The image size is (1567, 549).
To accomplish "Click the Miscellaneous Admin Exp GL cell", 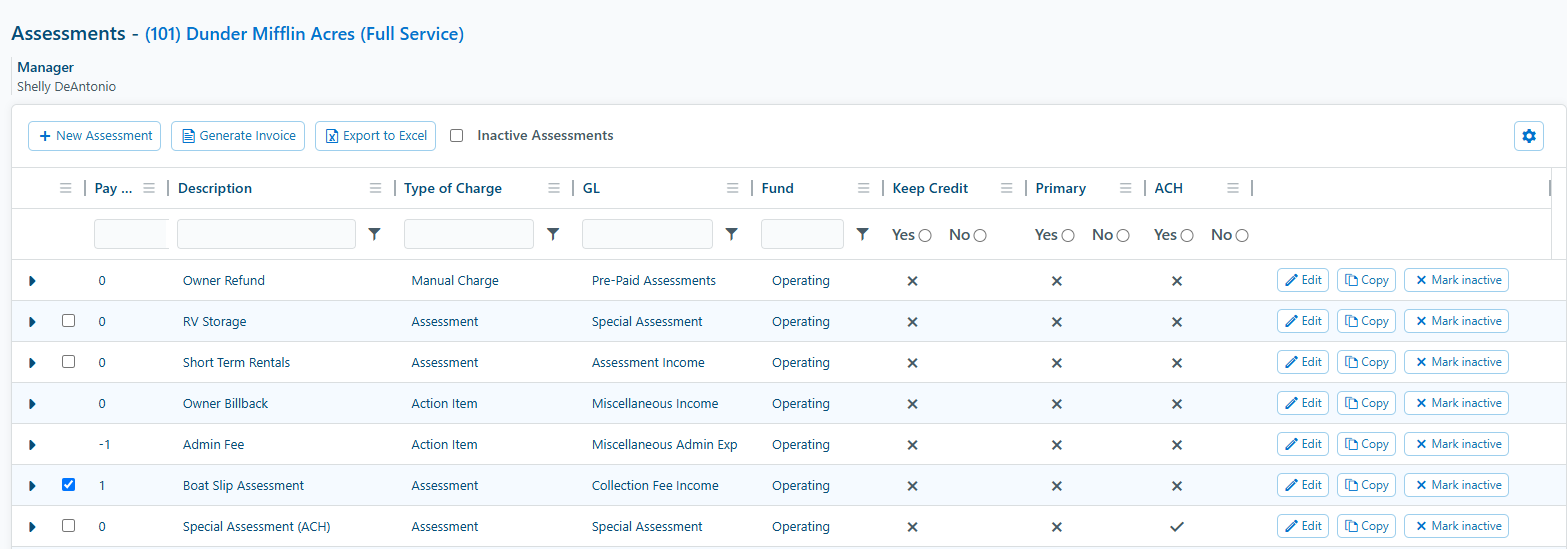I will point(665,445).
